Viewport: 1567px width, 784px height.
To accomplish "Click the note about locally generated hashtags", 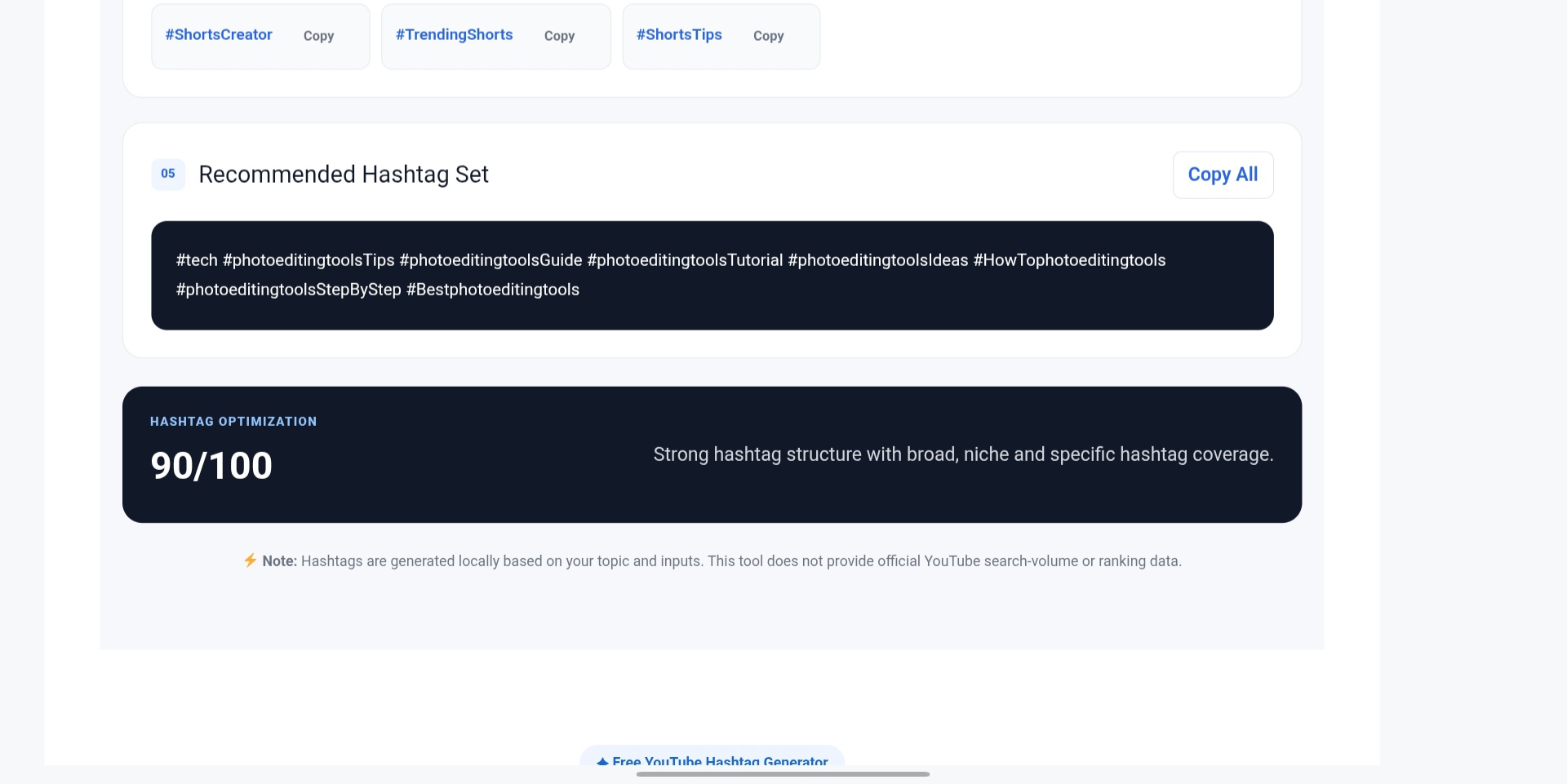I will (712, 561).
